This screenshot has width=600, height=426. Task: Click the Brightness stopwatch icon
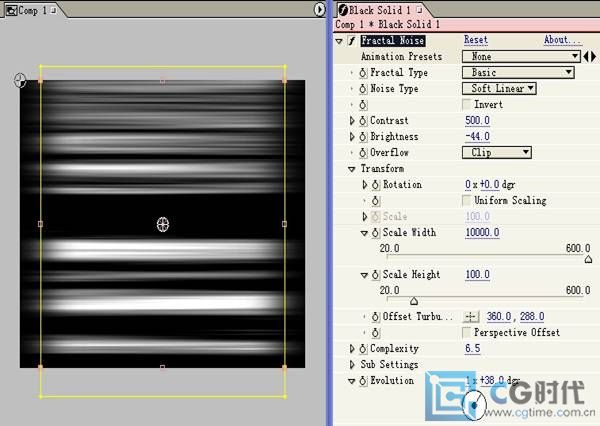click(363, 137)
